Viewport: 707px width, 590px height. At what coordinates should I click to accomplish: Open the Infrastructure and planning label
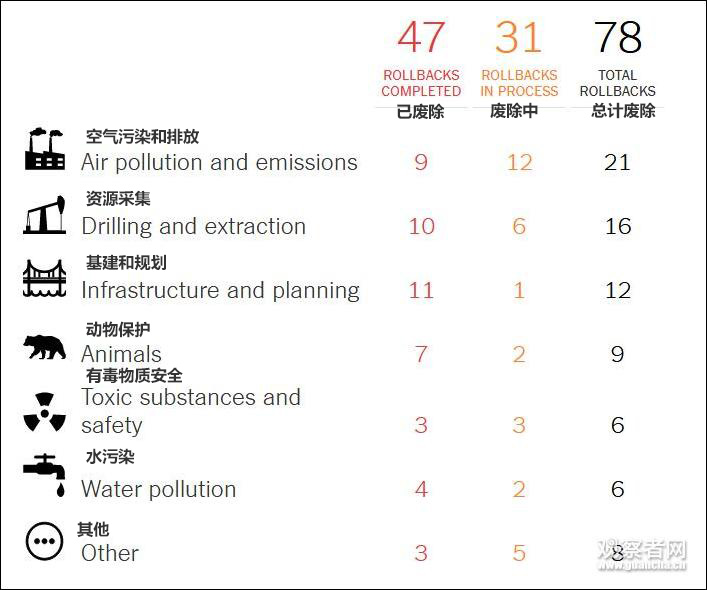[x=220, y=290]
